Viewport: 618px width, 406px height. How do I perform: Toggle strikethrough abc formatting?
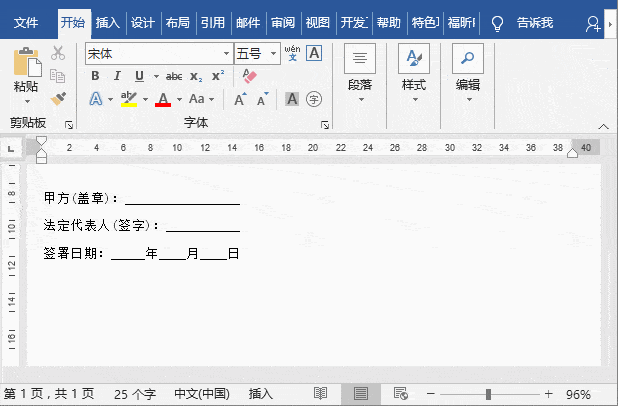coord(174,76)
